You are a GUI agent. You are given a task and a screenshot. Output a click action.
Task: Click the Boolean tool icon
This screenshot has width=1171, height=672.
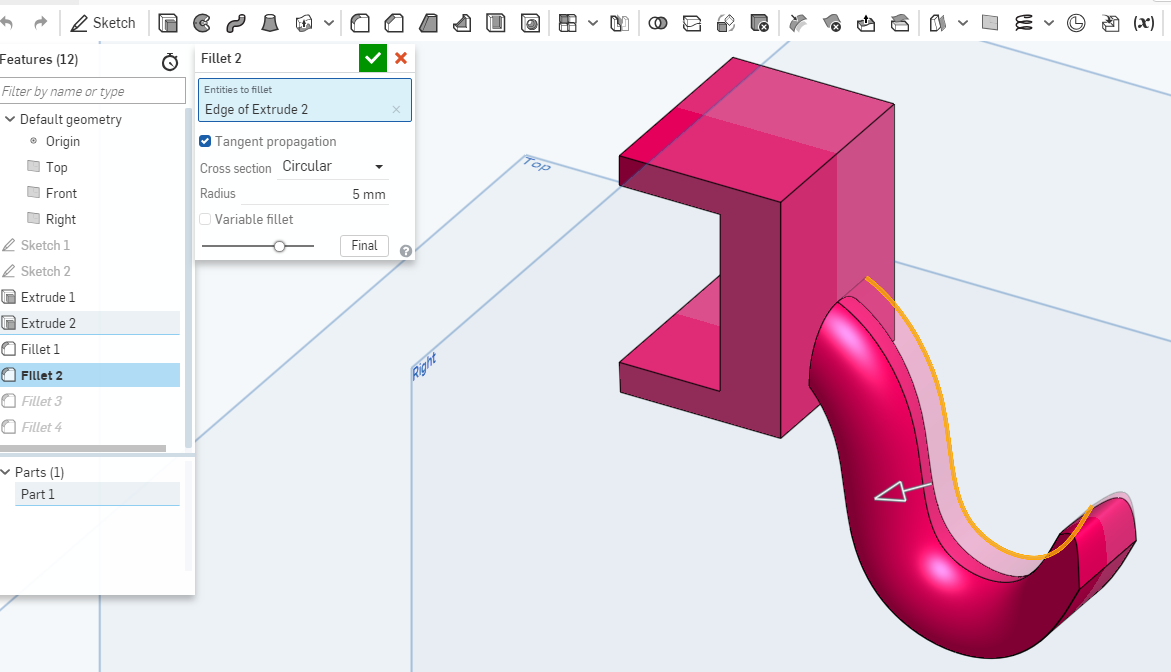[x=658, y=22]
